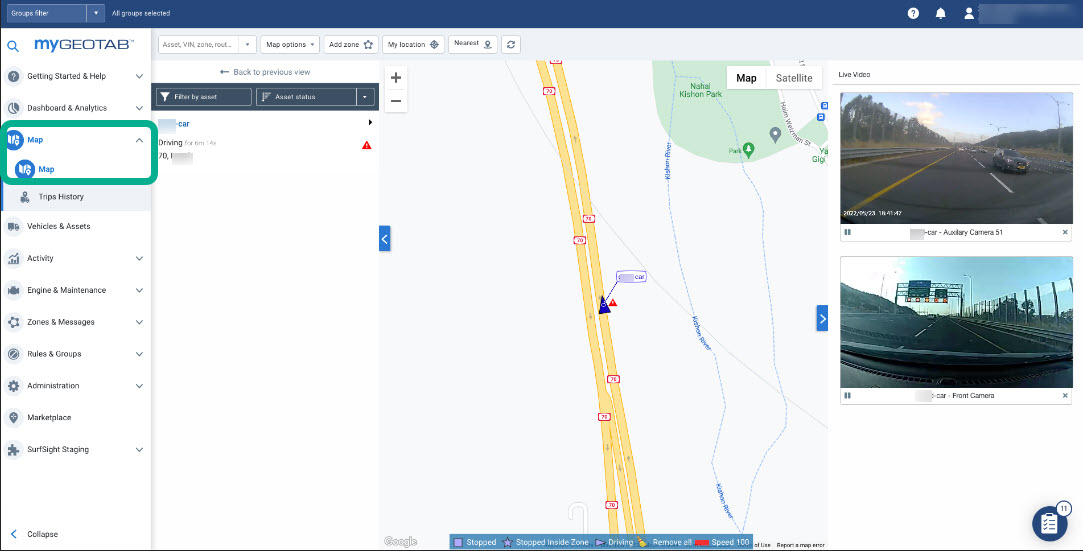The image size is (1083, 551).
Task: Click the Auxiliary Camera 51 video thumbnail
Action: pyautogui.click(x=956, y=158)
